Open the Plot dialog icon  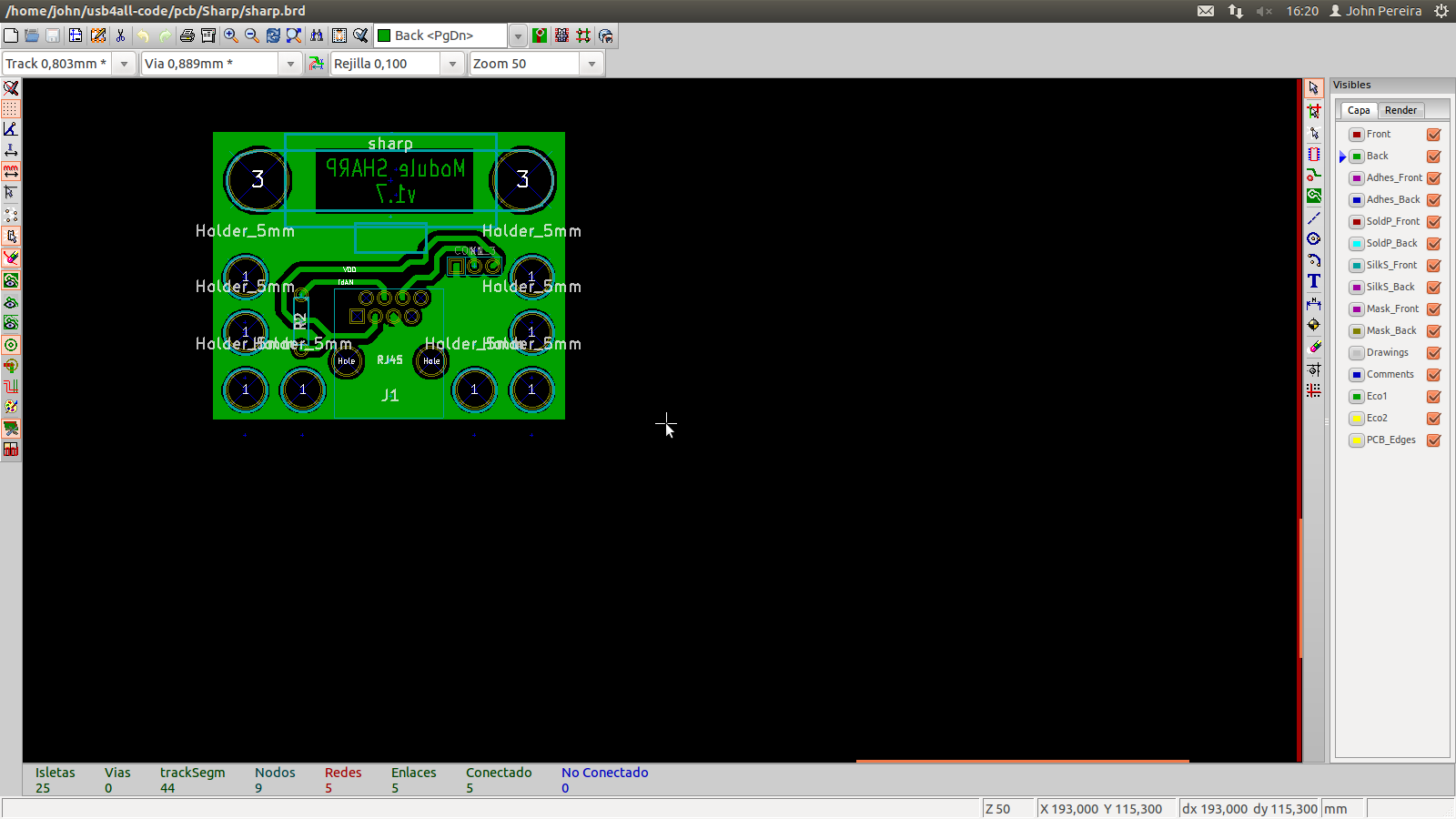click(208, 35)
